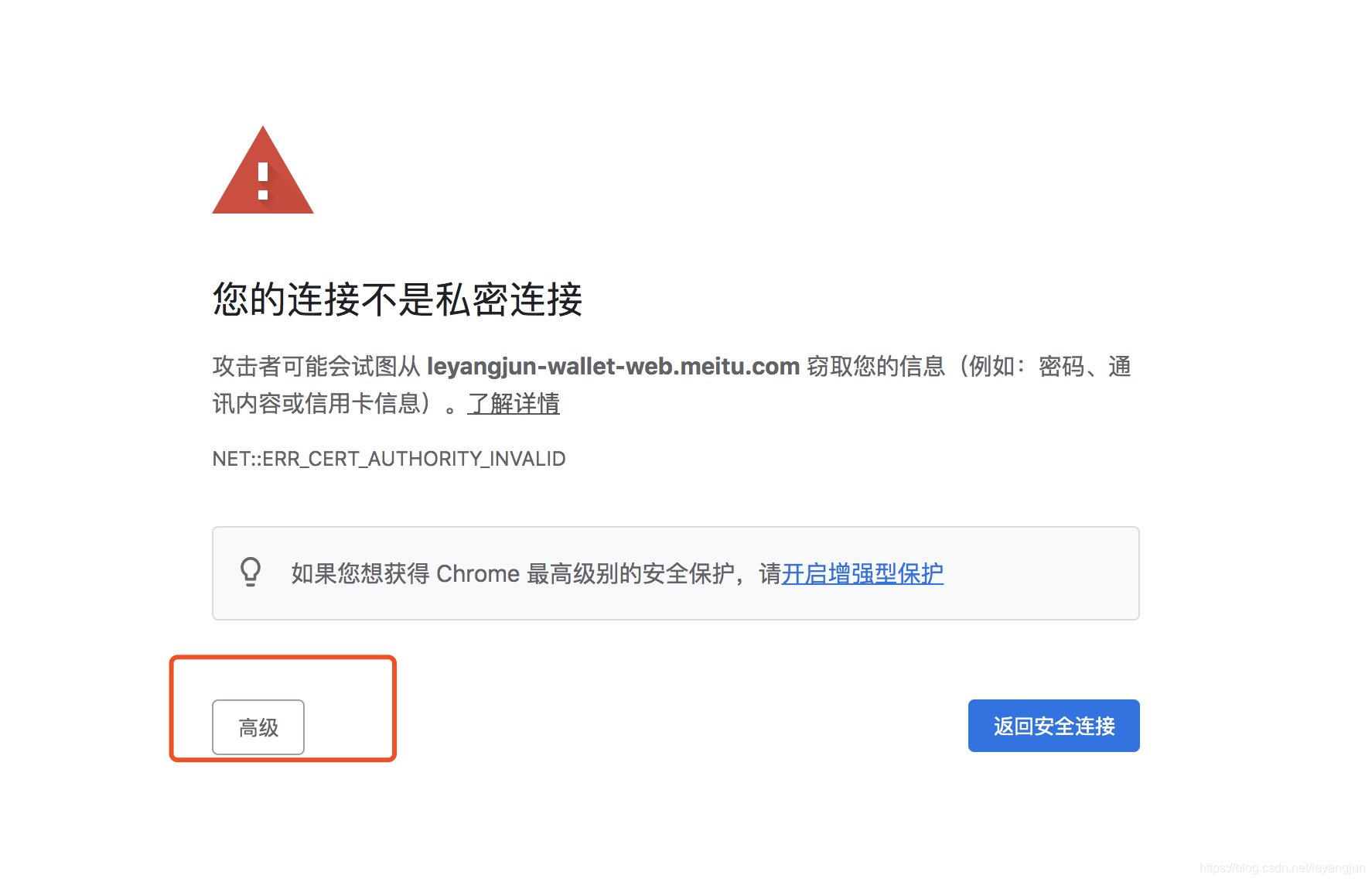Open the 了解详情 link

[514, 403]
